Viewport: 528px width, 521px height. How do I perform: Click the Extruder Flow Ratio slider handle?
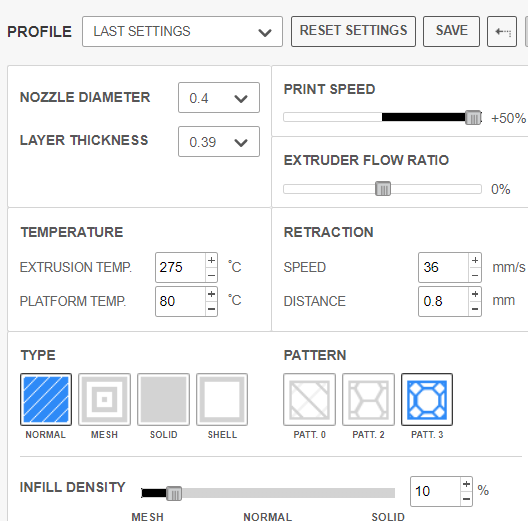[x=383, y=189]
